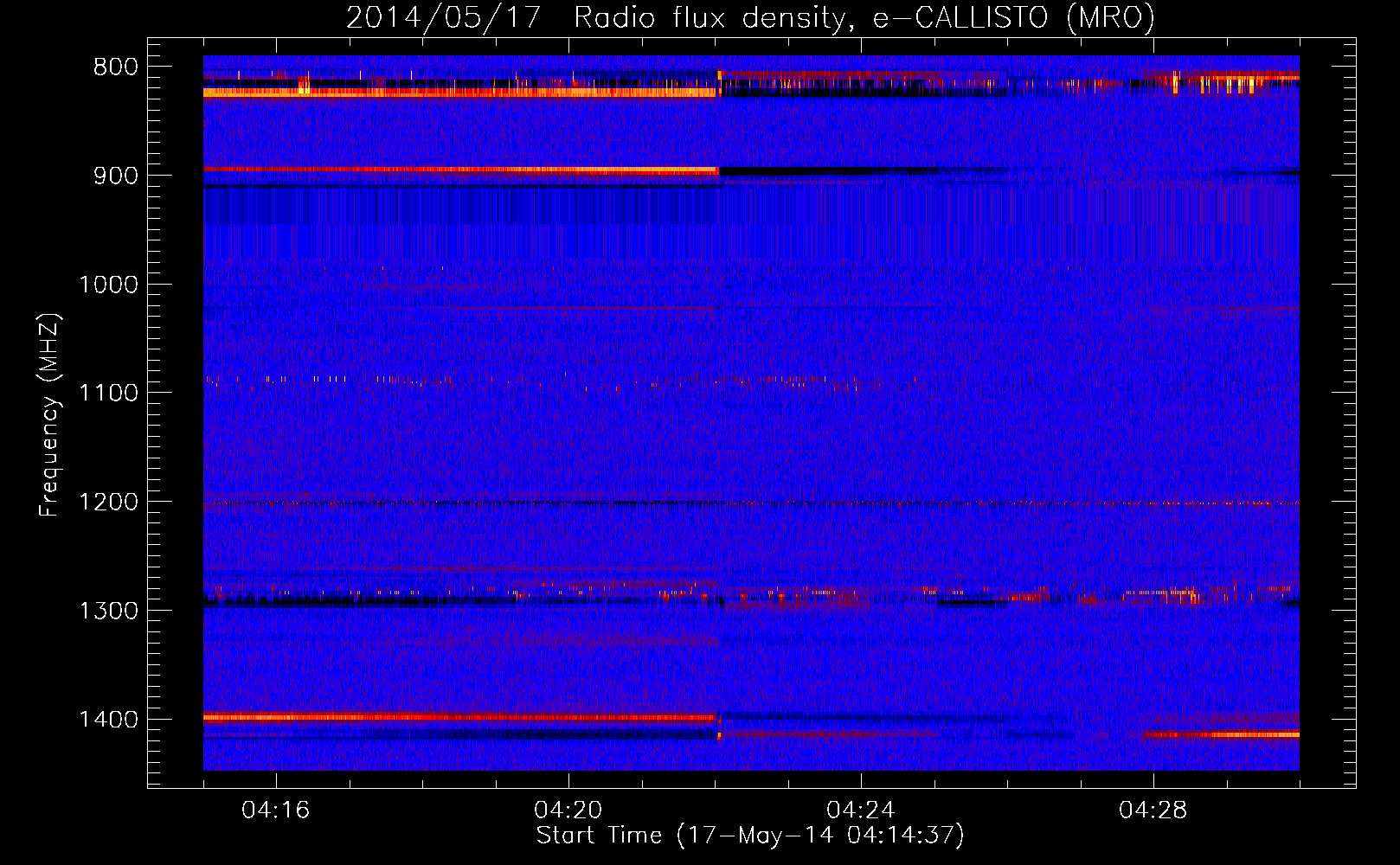Click the yellow emission band near 820 MHz
This screenshot has width=1400, height=865.
(461, 92)
